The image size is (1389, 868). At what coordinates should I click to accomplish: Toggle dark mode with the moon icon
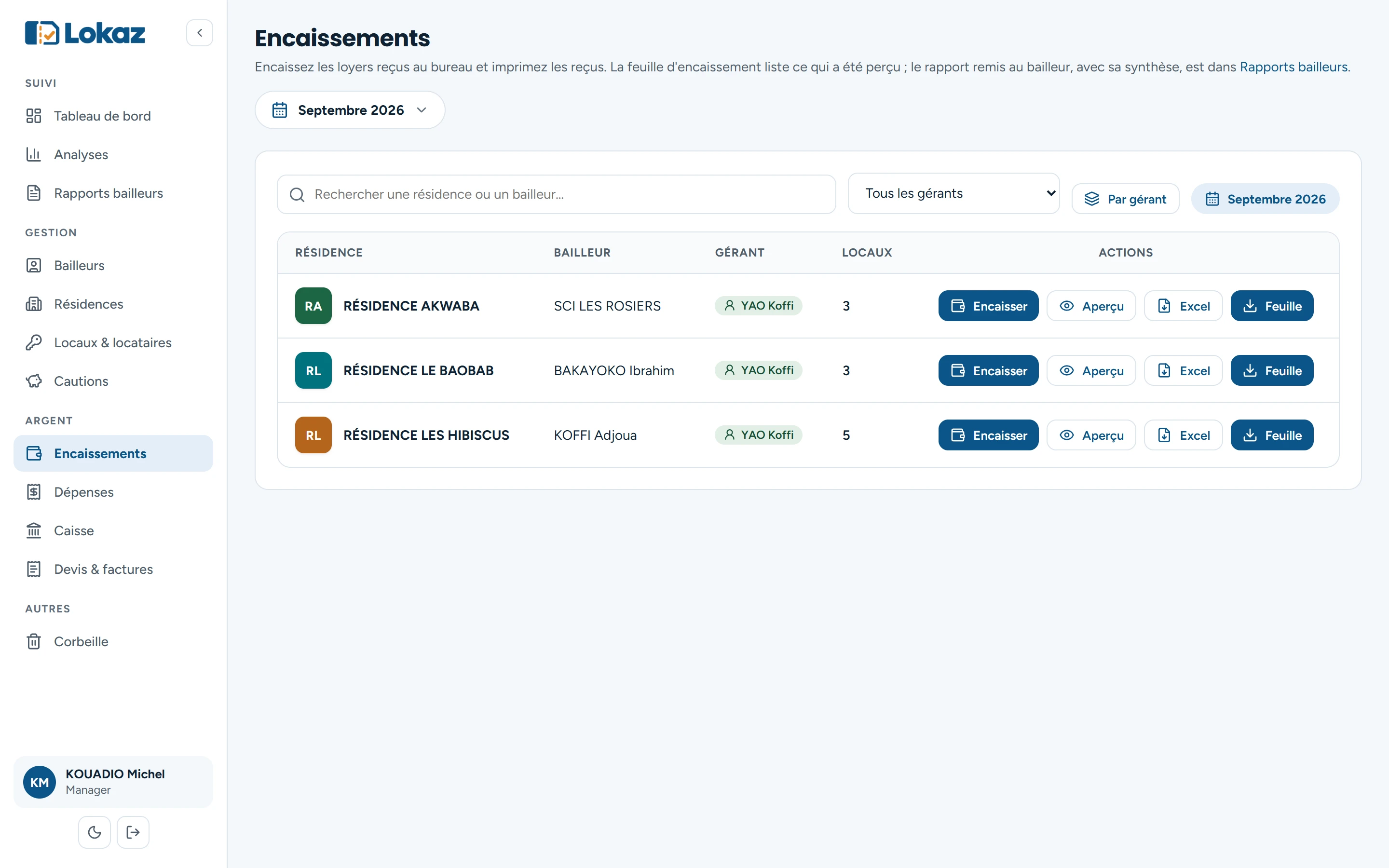pos(94,832)
